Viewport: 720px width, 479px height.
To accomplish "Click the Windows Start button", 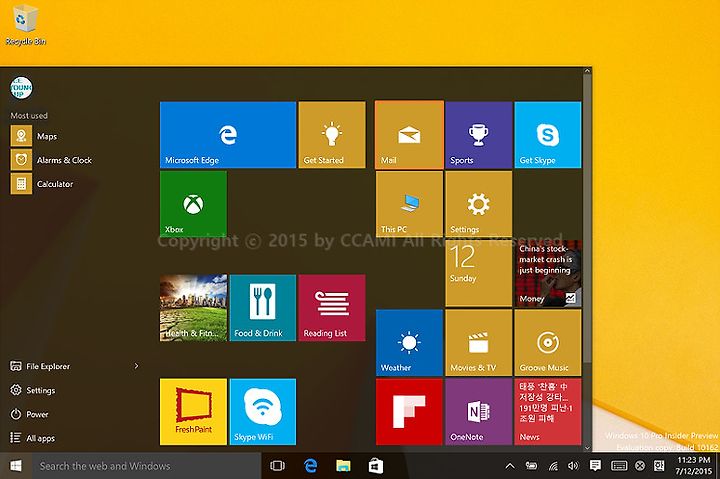I will click(x=16, y=466).
